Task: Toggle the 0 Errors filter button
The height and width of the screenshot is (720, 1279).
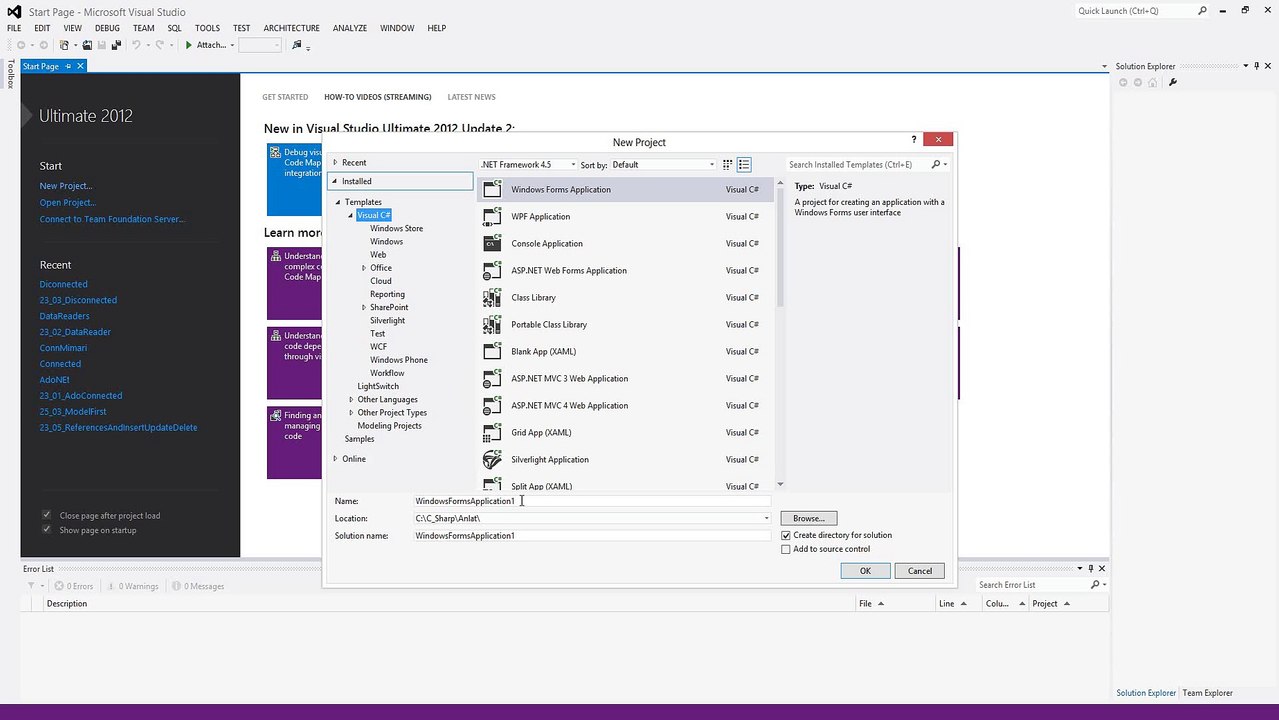Action: (74, 586)
